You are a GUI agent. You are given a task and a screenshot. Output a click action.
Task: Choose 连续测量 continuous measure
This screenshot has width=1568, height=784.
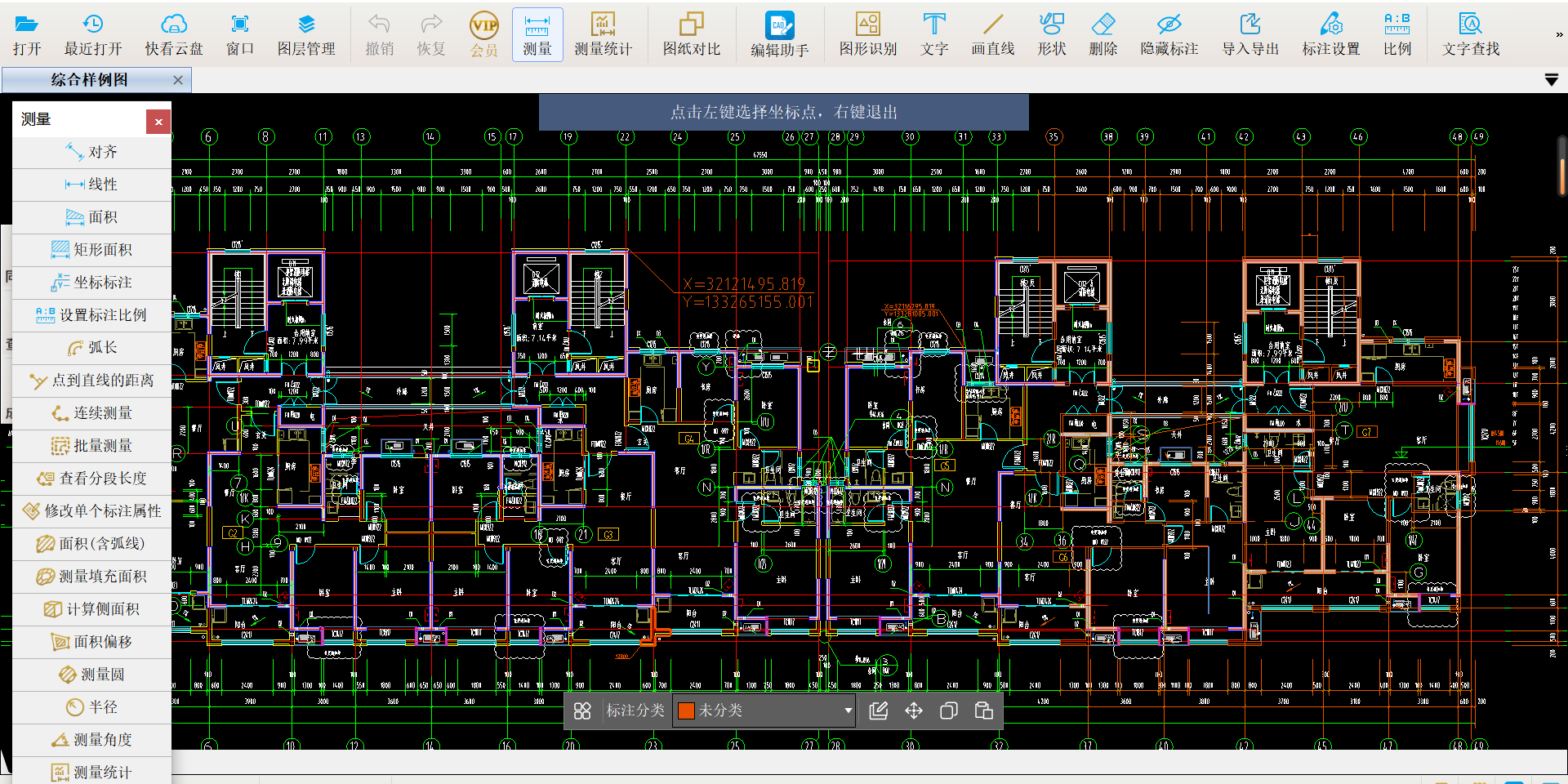tap(91, 413)
